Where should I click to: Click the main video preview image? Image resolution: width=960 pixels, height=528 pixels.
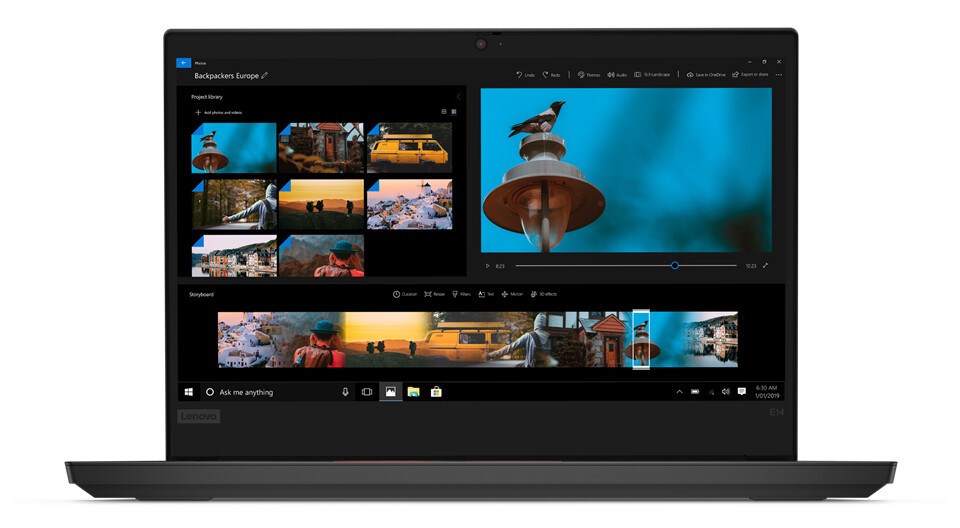point(626,170)
